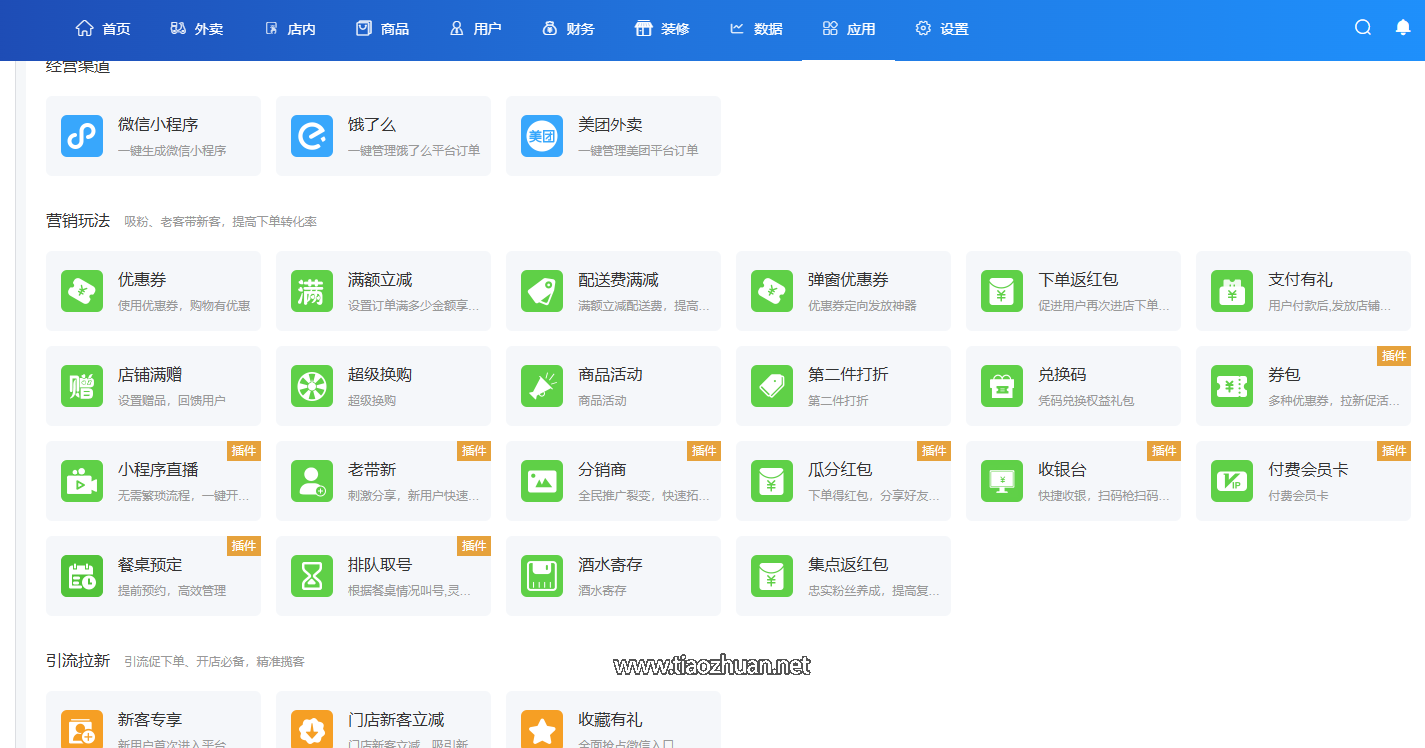Click the Meituan Waimai icon

click(x=542, y=136)
